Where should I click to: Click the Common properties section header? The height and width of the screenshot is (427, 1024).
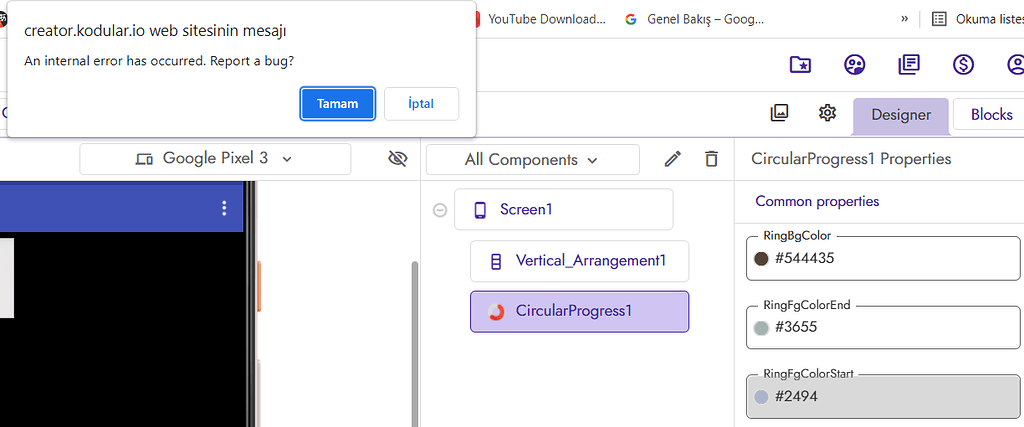(817, 201)
